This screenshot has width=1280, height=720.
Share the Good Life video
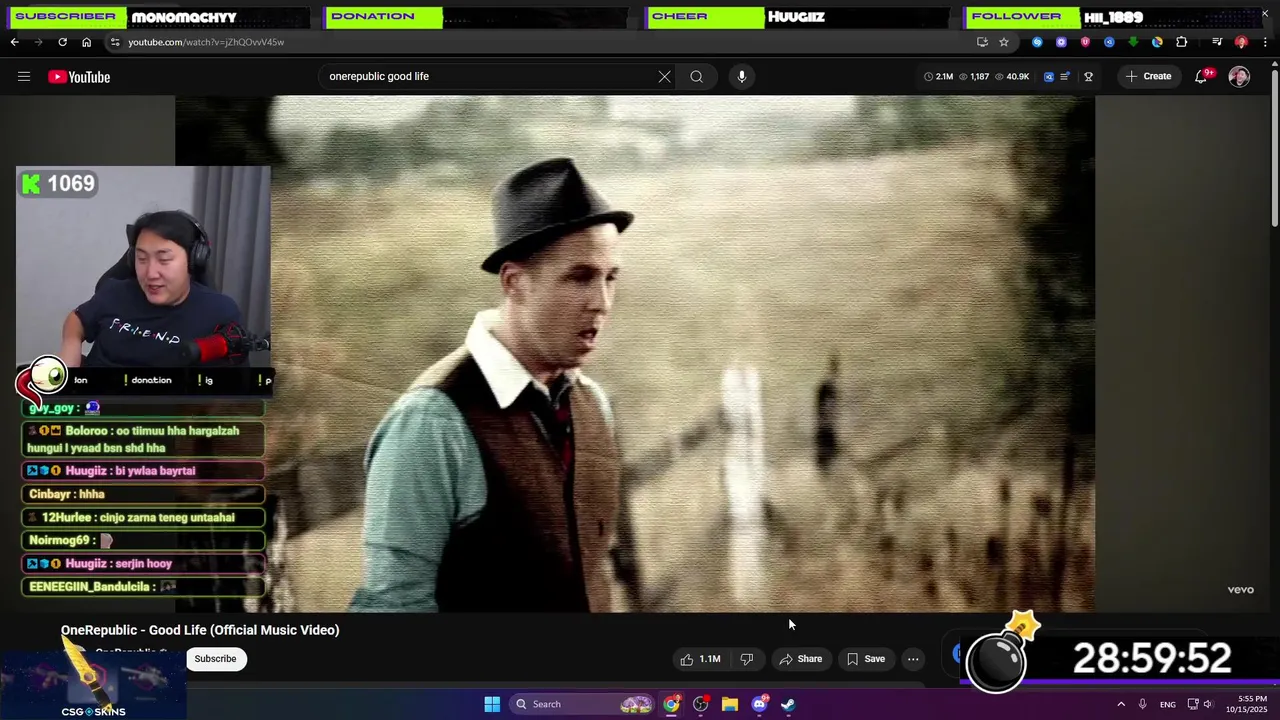(x=800, y=659)
